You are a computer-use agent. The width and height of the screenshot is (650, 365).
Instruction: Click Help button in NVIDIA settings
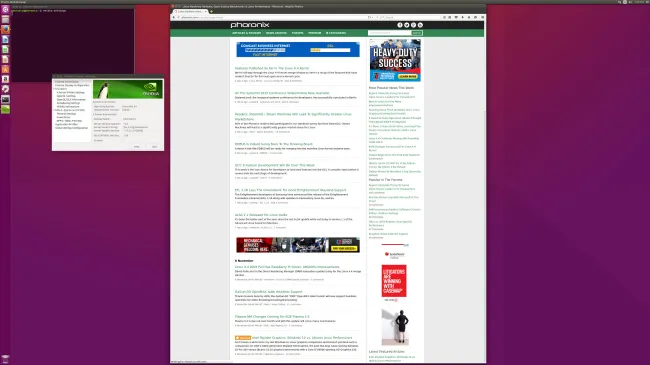[x=136, y=146]
